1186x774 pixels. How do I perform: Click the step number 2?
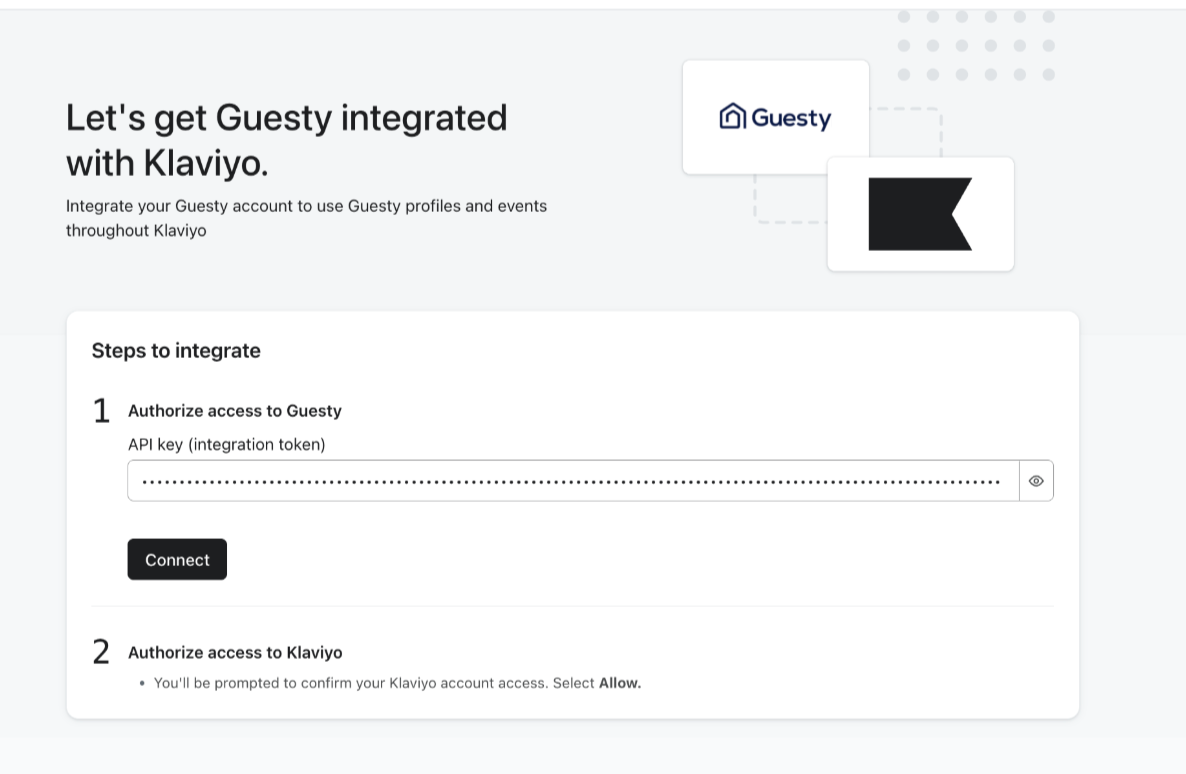click(101, 653)
